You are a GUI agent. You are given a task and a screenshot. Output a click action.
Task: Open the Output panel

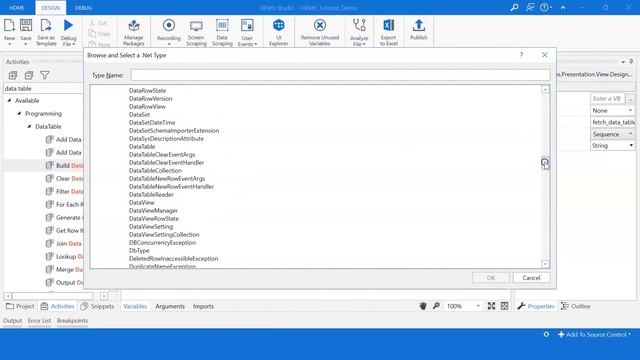click(x=13, y=320)
